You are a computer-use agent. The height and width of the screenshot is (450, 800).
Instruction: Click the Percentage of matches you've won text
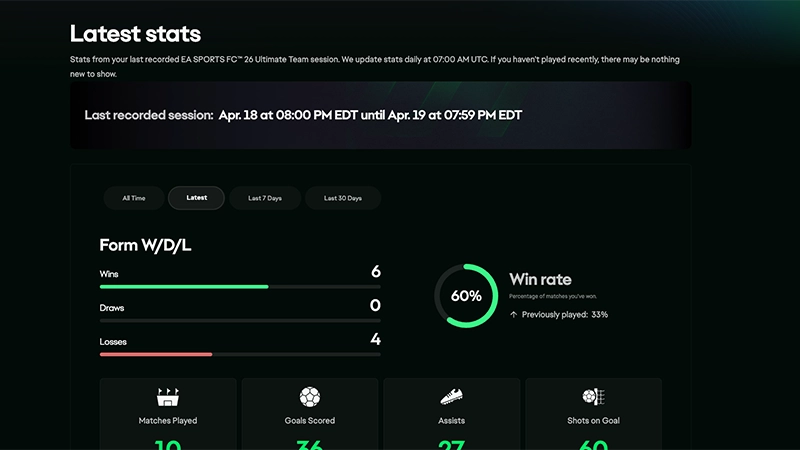point(553,296)
